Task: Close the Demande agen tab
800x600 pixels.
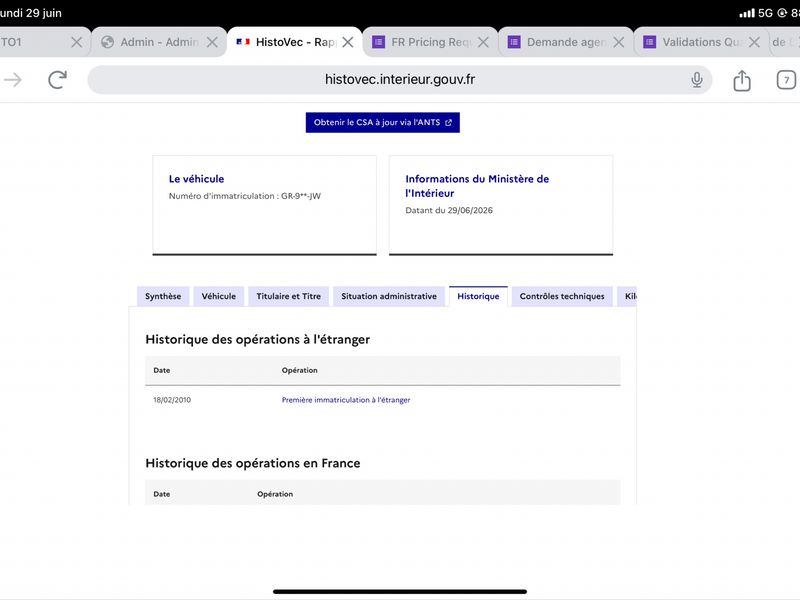Action: click(619, 42)
